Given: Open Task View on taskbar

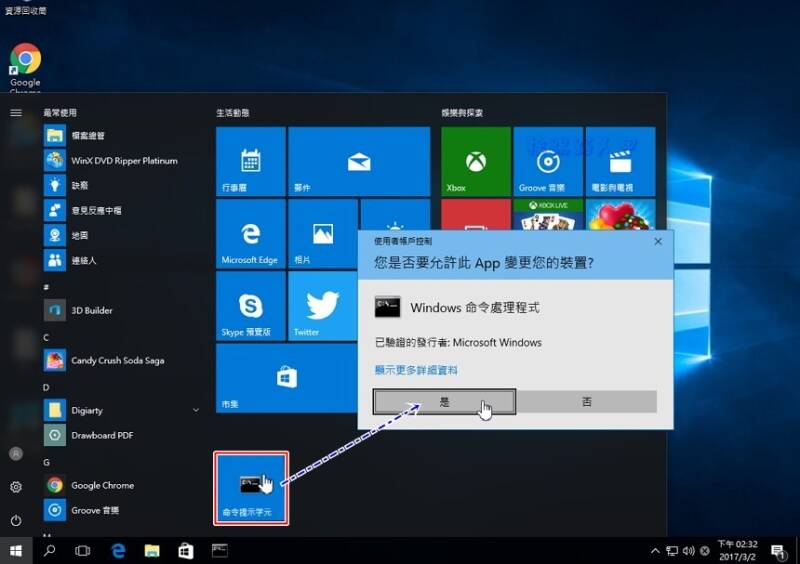Looking at the screenshot, I should pyautogui.click(x=83, y=551).
